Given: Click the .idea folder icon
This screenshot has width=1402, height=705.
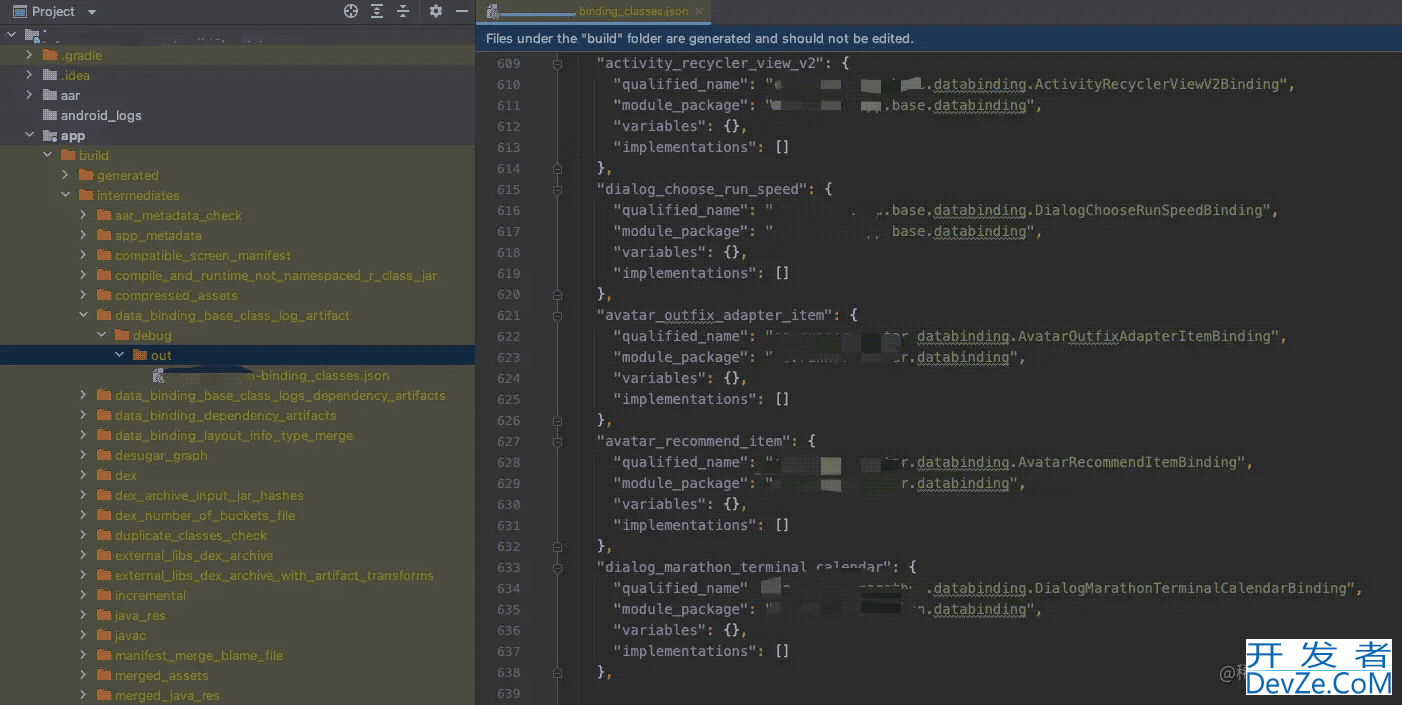Looking at the screenshot, I should [x=50, y=75].
